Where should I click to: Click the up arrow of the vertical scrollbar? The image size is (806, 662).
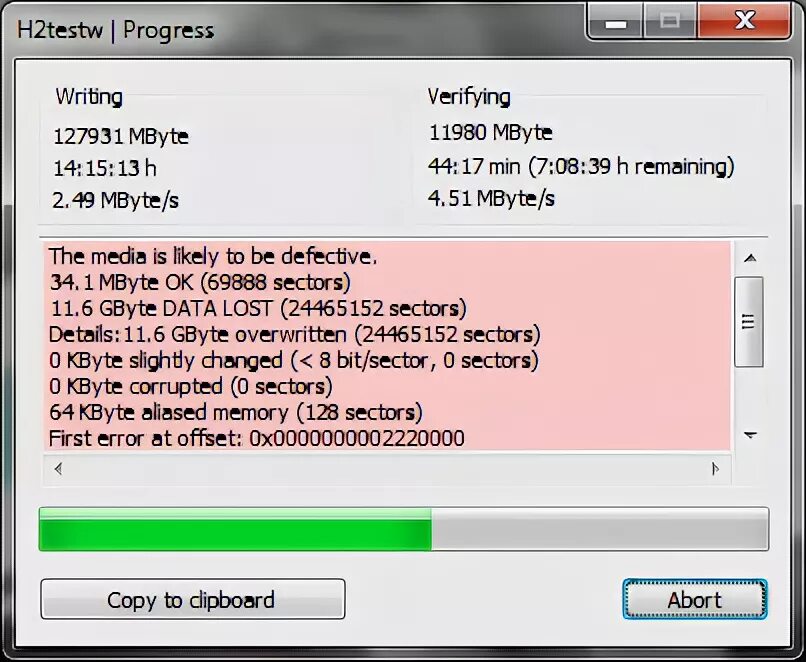[750, 258]
